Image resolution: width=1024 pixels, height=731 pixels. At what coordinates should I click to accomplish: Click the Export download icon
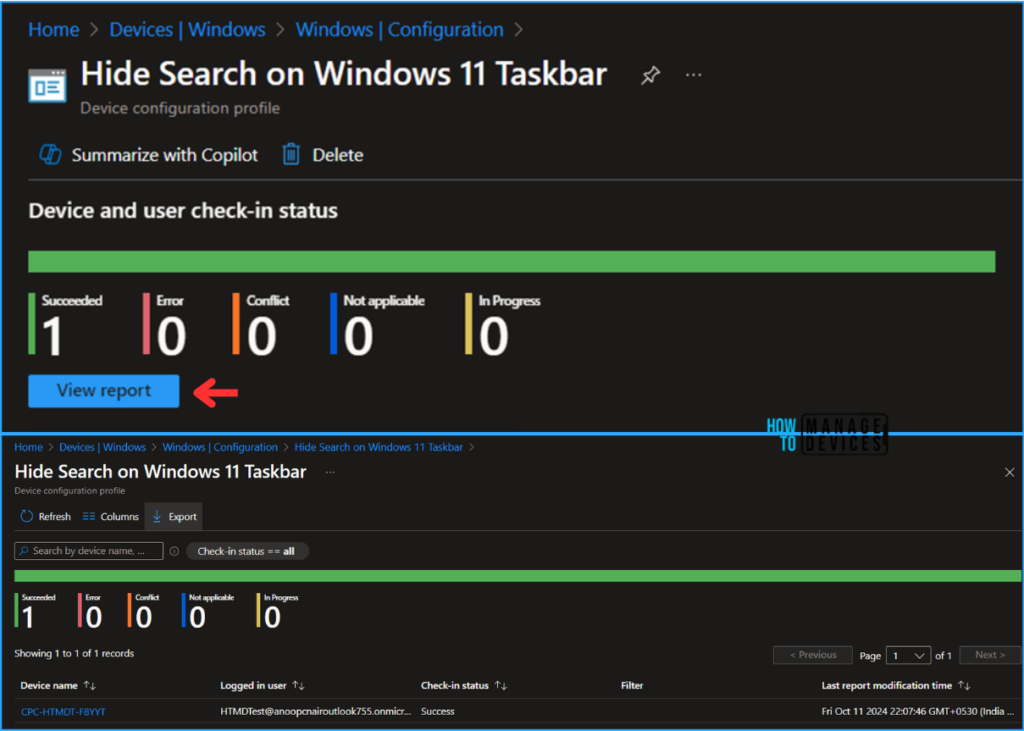coord(157,516)
